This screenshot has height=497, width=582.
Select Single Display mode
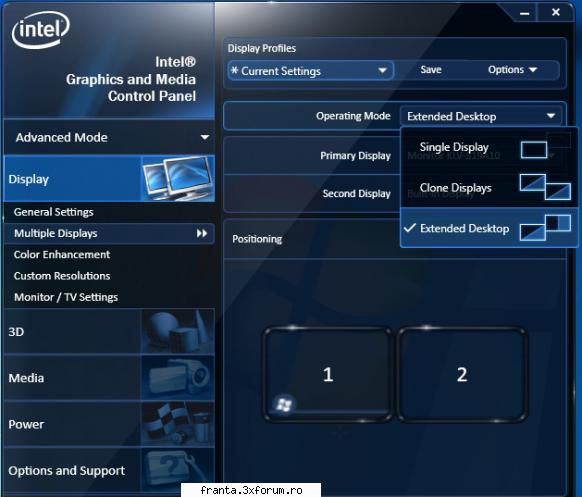(x=489, y=147)
